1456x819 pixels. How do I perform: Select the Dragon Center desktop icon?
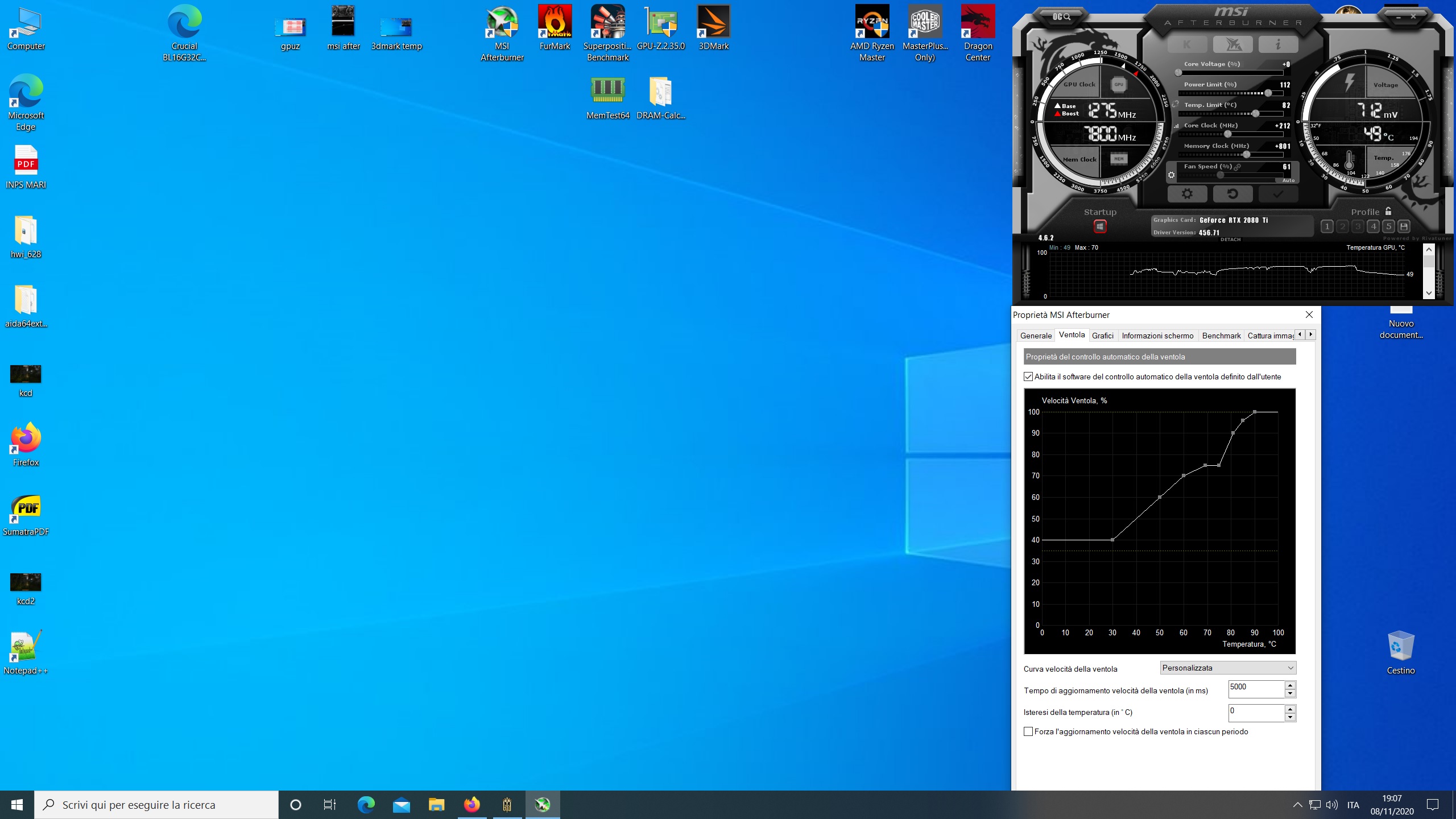[978, 33]
